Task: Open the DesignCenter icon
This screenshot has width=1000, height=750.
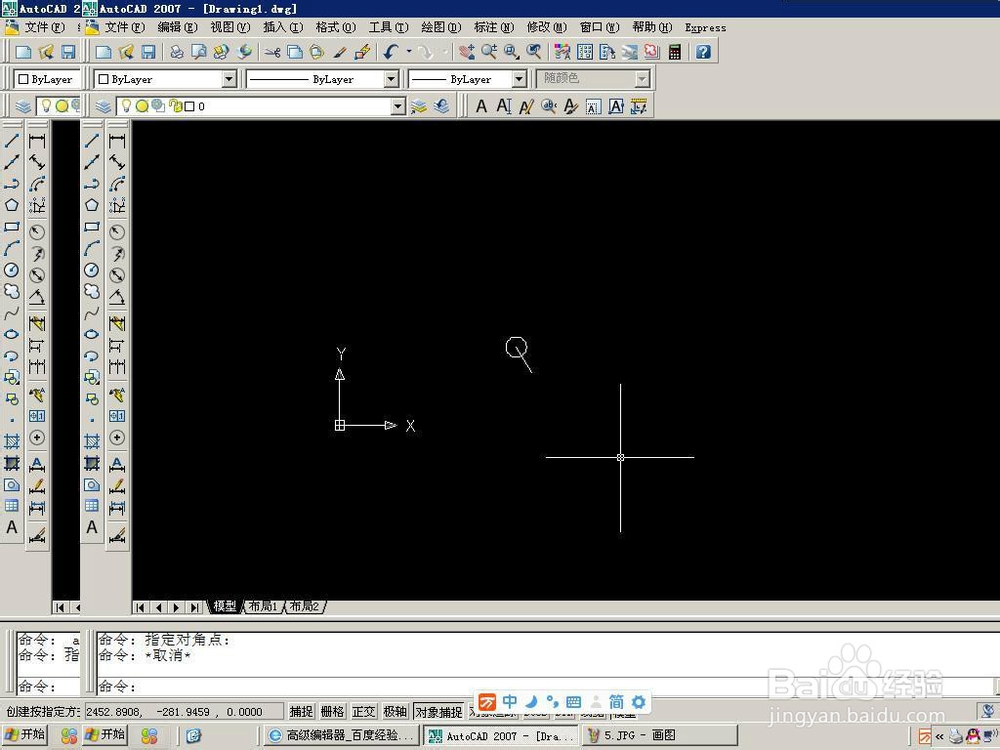Action: 585,52
